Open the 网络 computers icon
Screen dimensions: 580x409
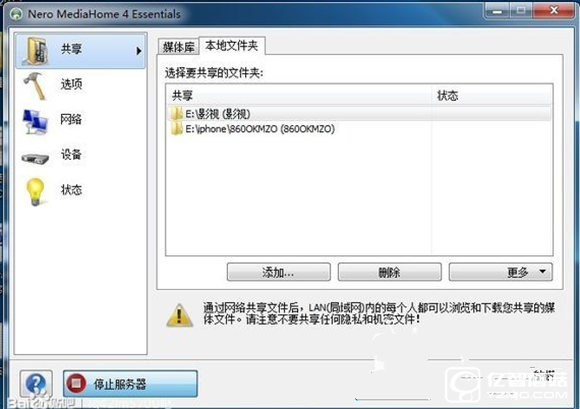(x=35, y=121)
